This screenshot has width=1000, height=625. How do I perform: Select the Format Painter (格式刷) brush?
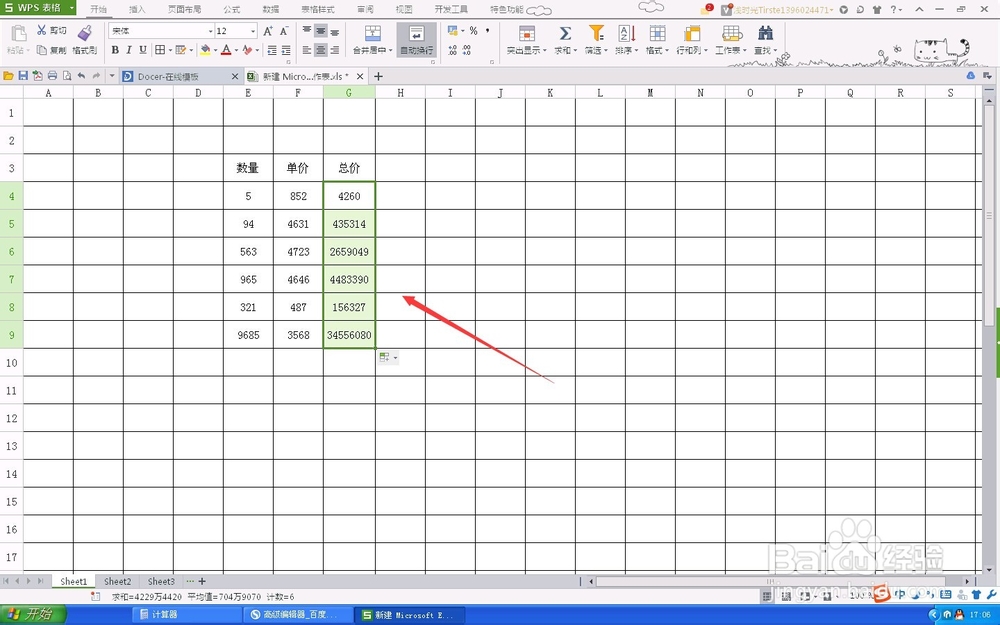[84, 33]
